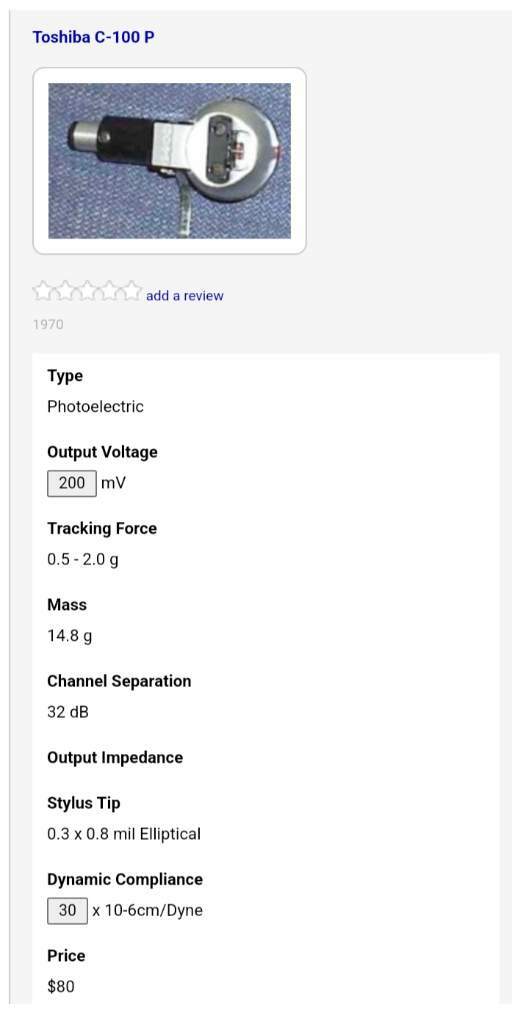This screenshot has width=512, height=1024.
Task: Choose the third rating star
Action: [87, 291]
